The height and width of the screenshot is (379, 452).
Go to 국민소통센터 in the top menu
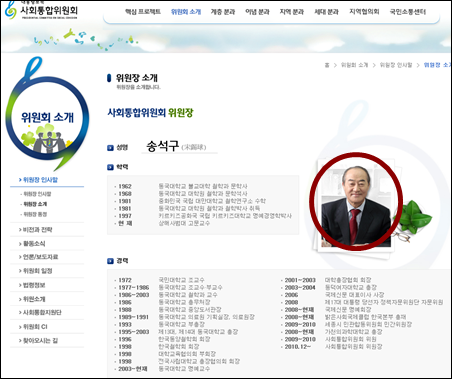[x=408, y=12]
